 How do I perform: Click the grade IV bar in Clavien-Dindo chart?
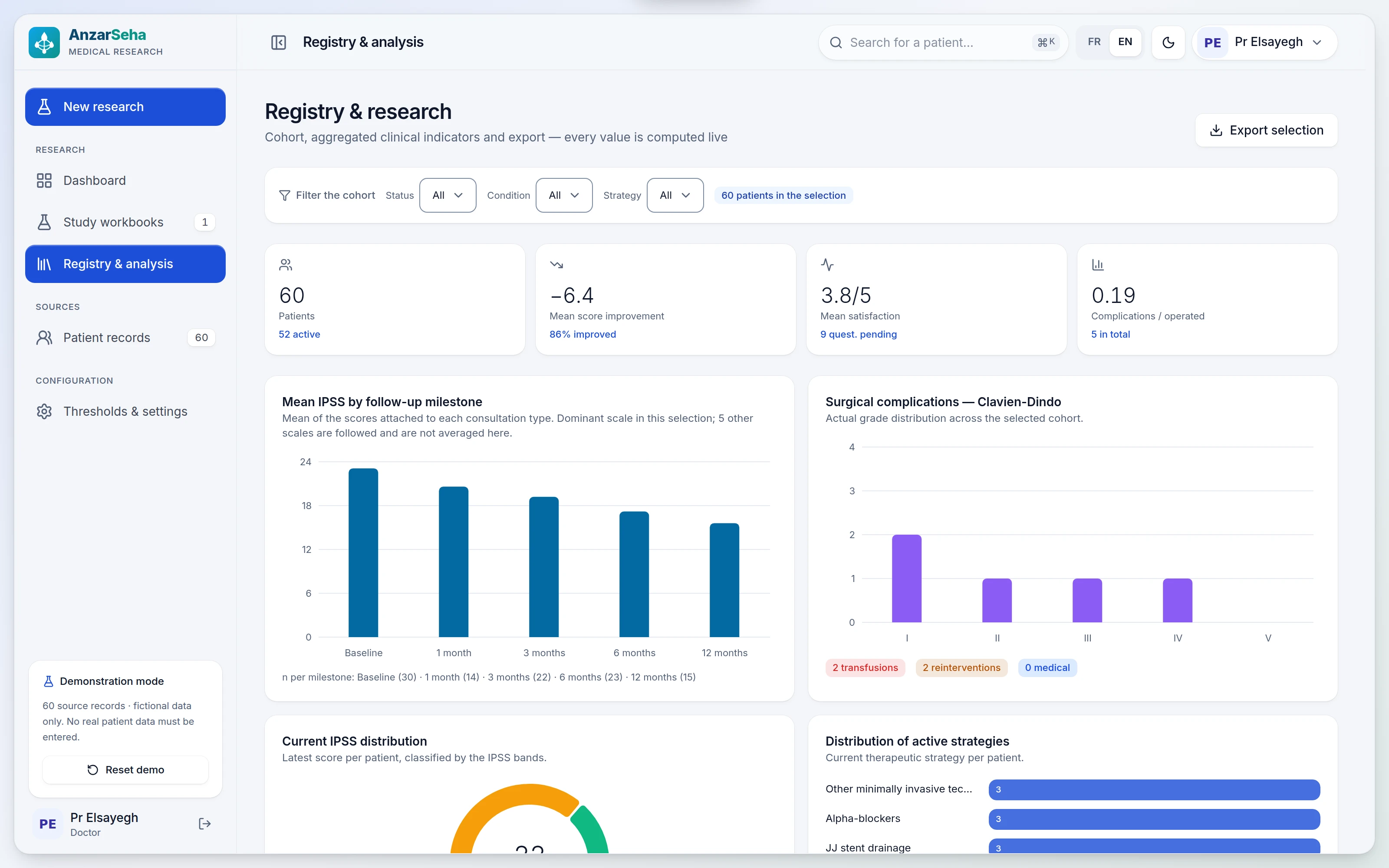coord(1178,601)
